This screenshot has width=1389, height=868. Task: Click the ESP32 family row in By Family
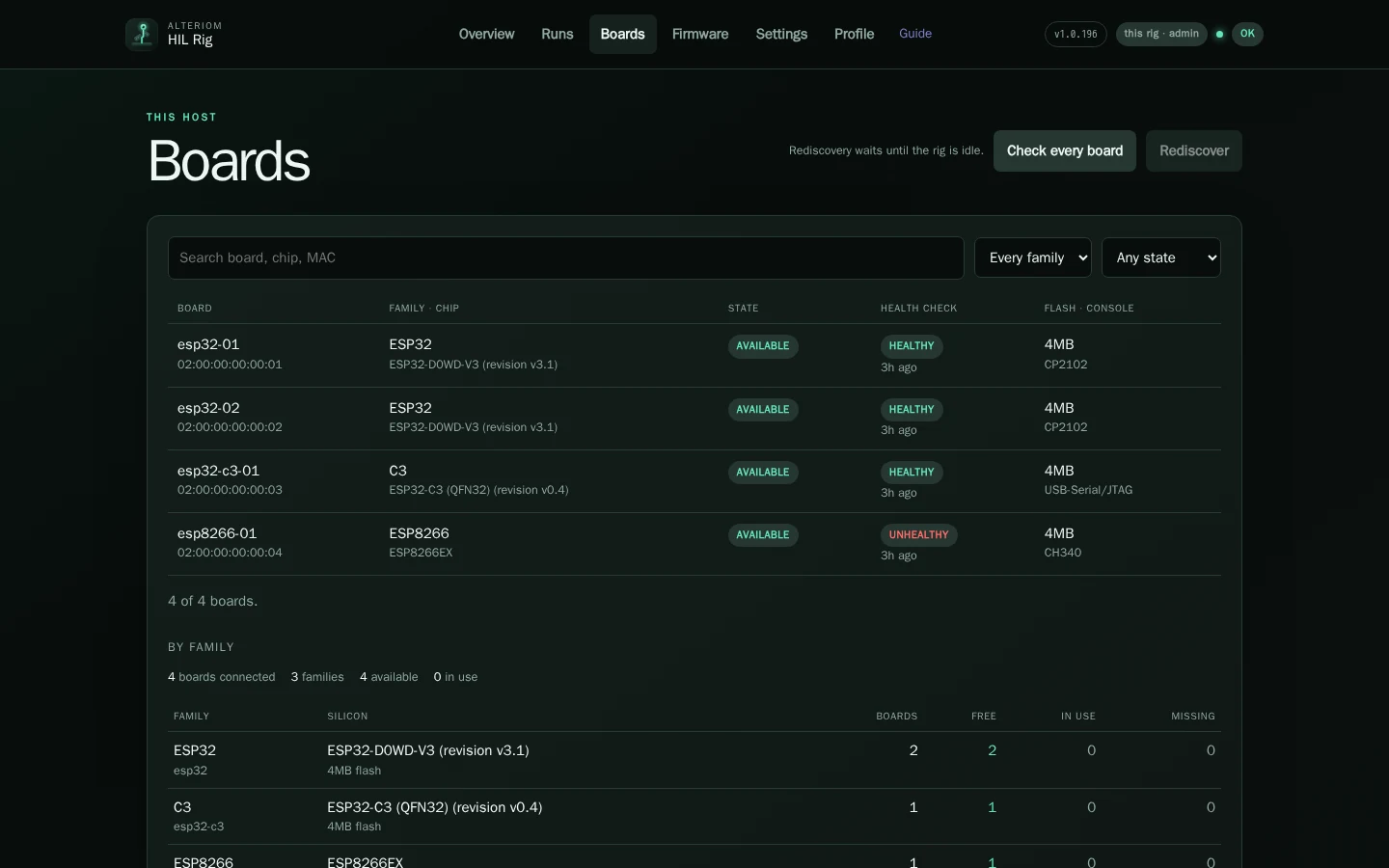pos(694,760)
